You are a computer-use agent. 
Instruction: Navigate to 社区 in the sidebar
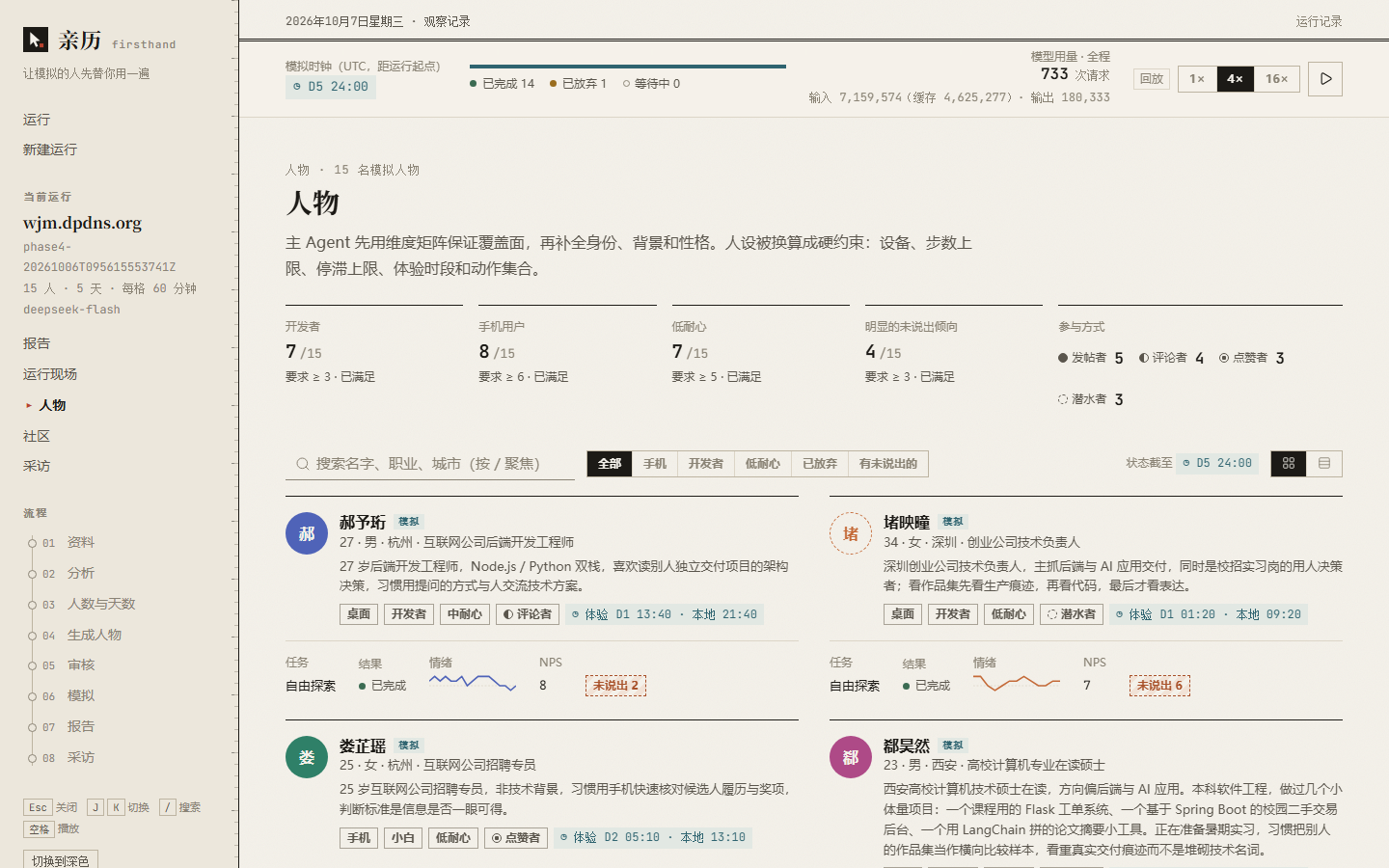pyautogui.click(x=37, y=436)
